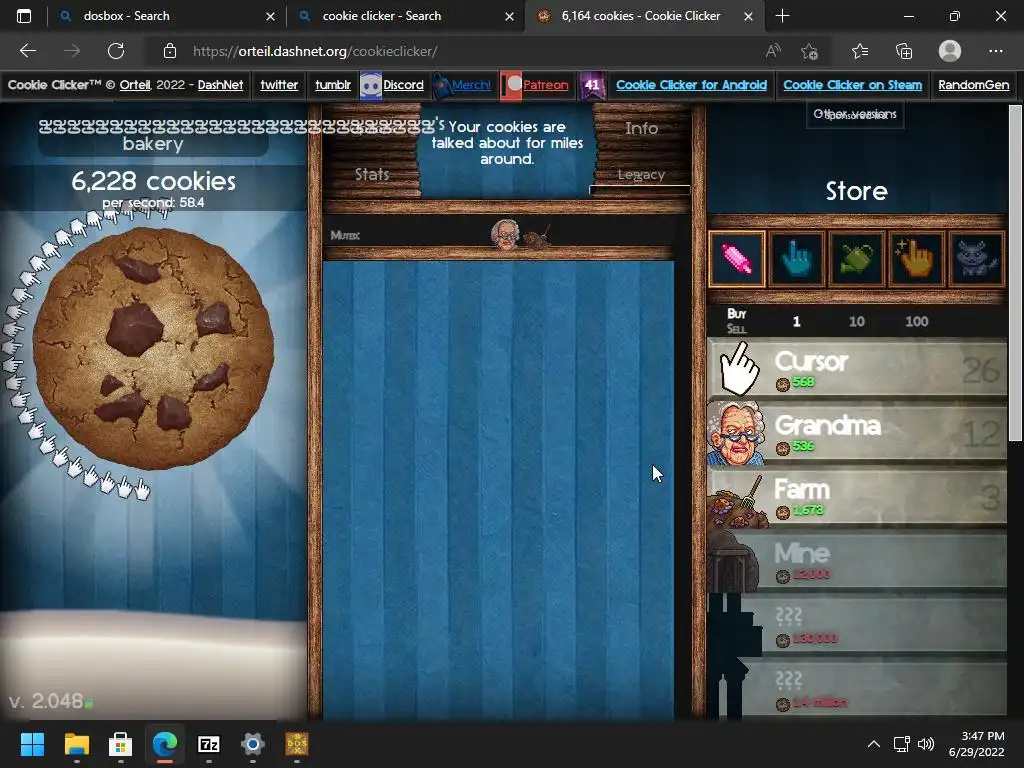Image resolution: width=1024 pixels, height=768 pixels.
Task: Open the Patreon link
Action: click(x=545, y=85)
